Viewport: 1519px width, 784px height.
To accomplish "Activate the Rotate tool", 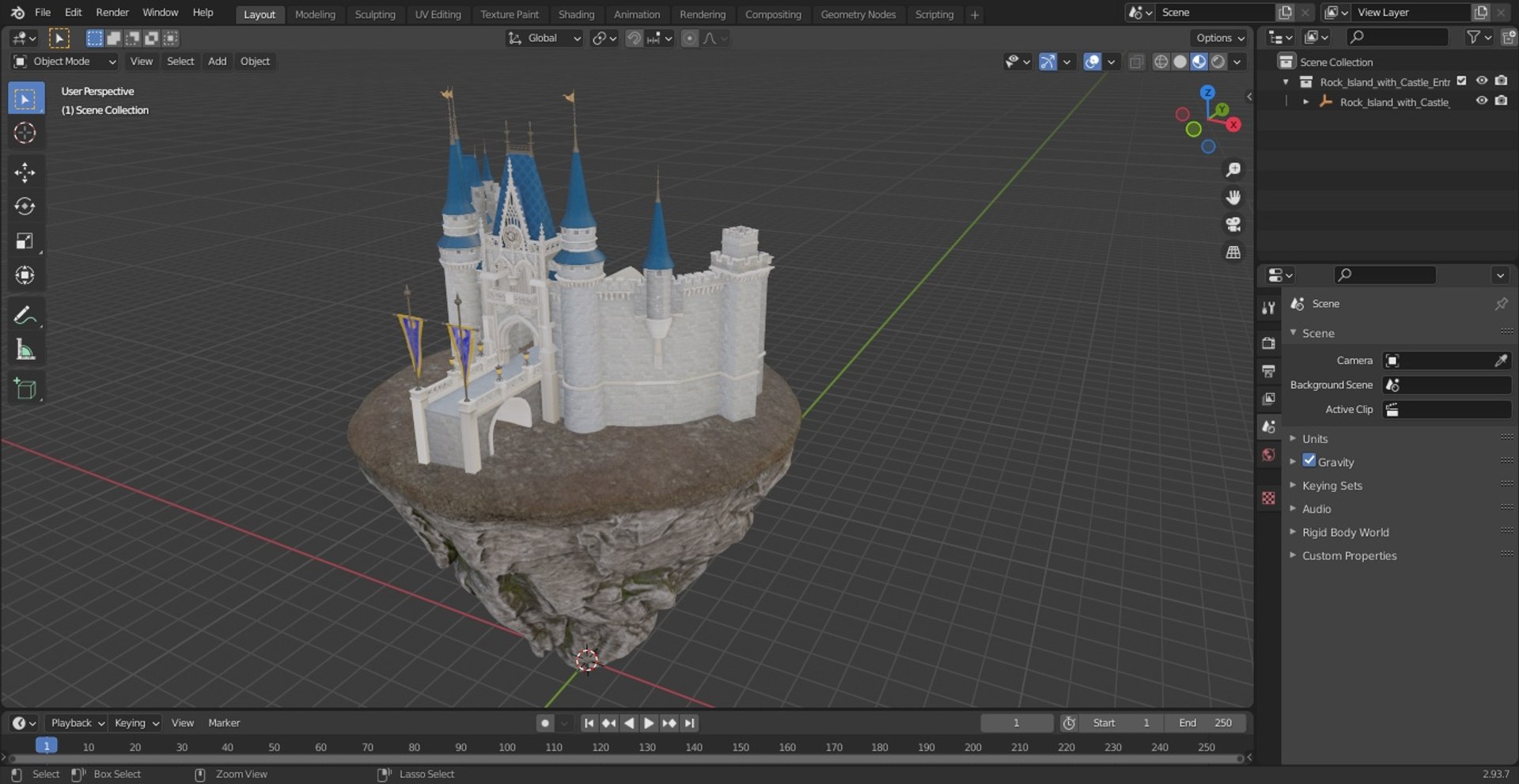I will [x=25, y=206].
